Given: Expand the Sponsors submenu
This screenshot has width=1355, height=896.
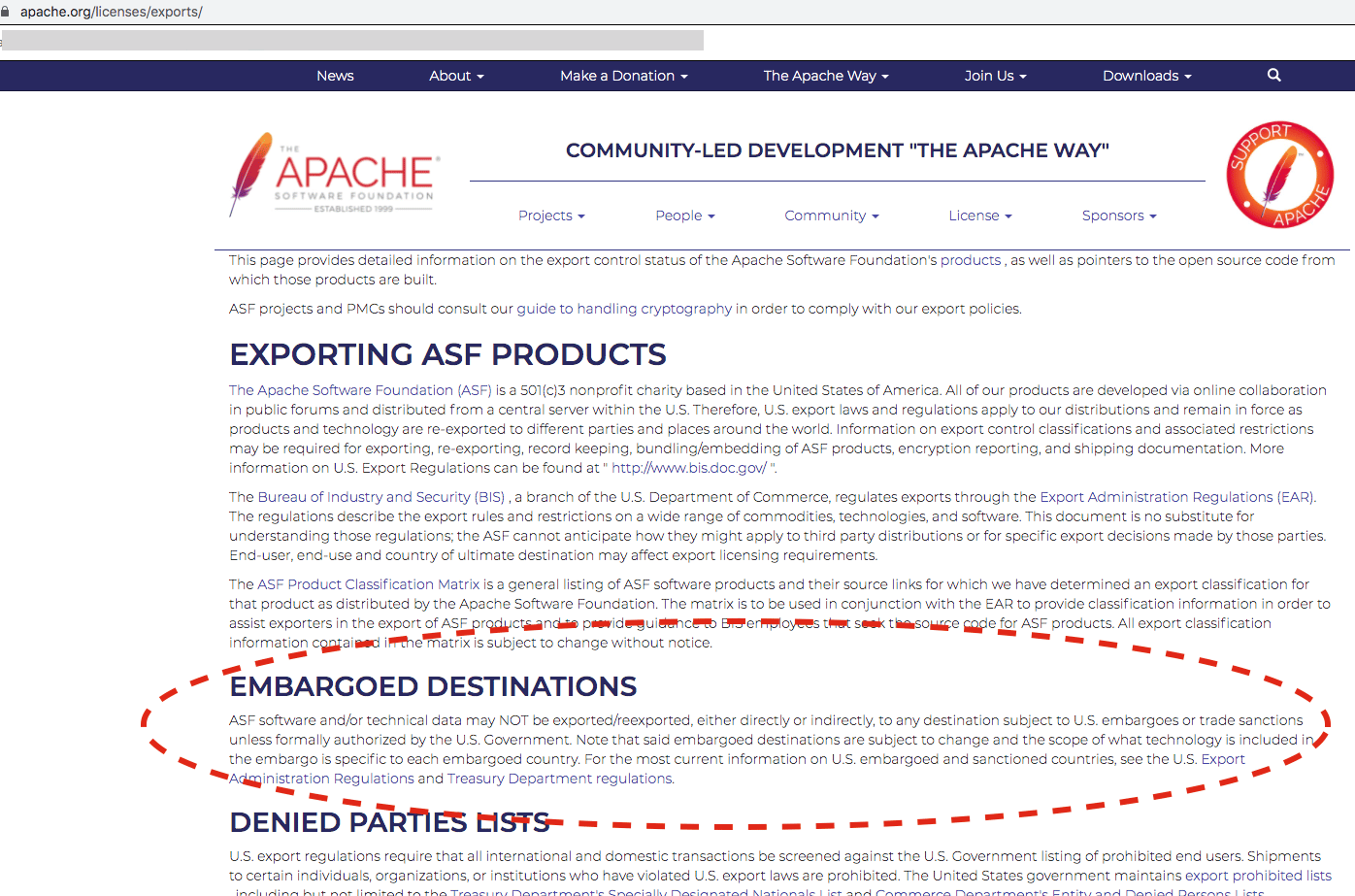Looking at the screenshot, I should point(1119,216).
